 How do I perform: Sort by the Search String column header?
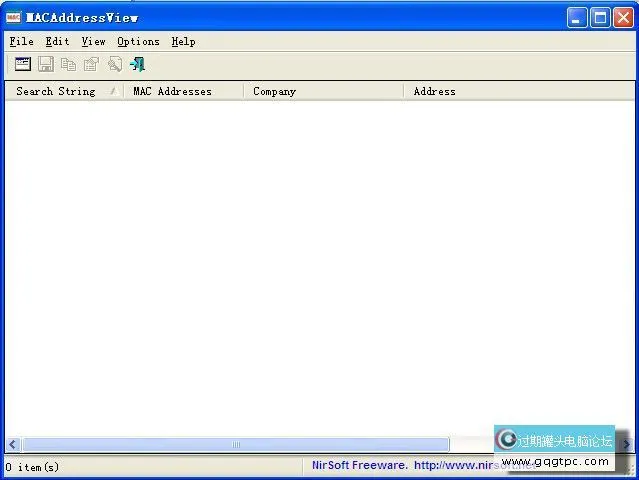(64, 91)
